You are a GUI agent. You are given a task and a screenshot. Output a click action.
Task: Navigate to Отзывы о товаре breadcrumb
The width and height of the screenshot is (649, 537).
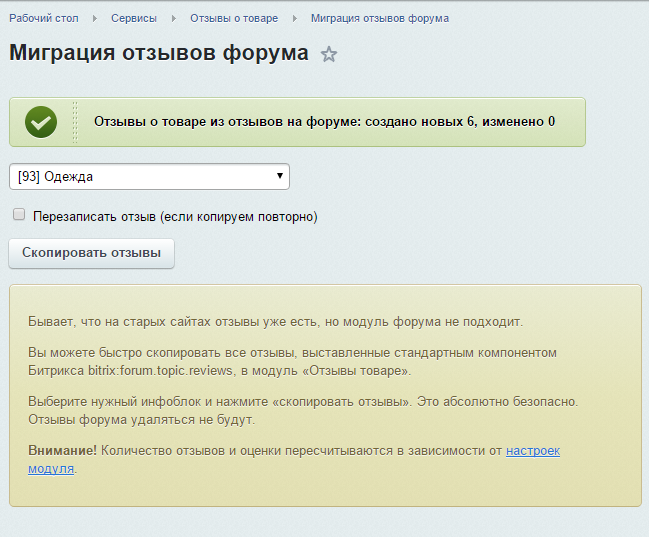tap(234, 18)
